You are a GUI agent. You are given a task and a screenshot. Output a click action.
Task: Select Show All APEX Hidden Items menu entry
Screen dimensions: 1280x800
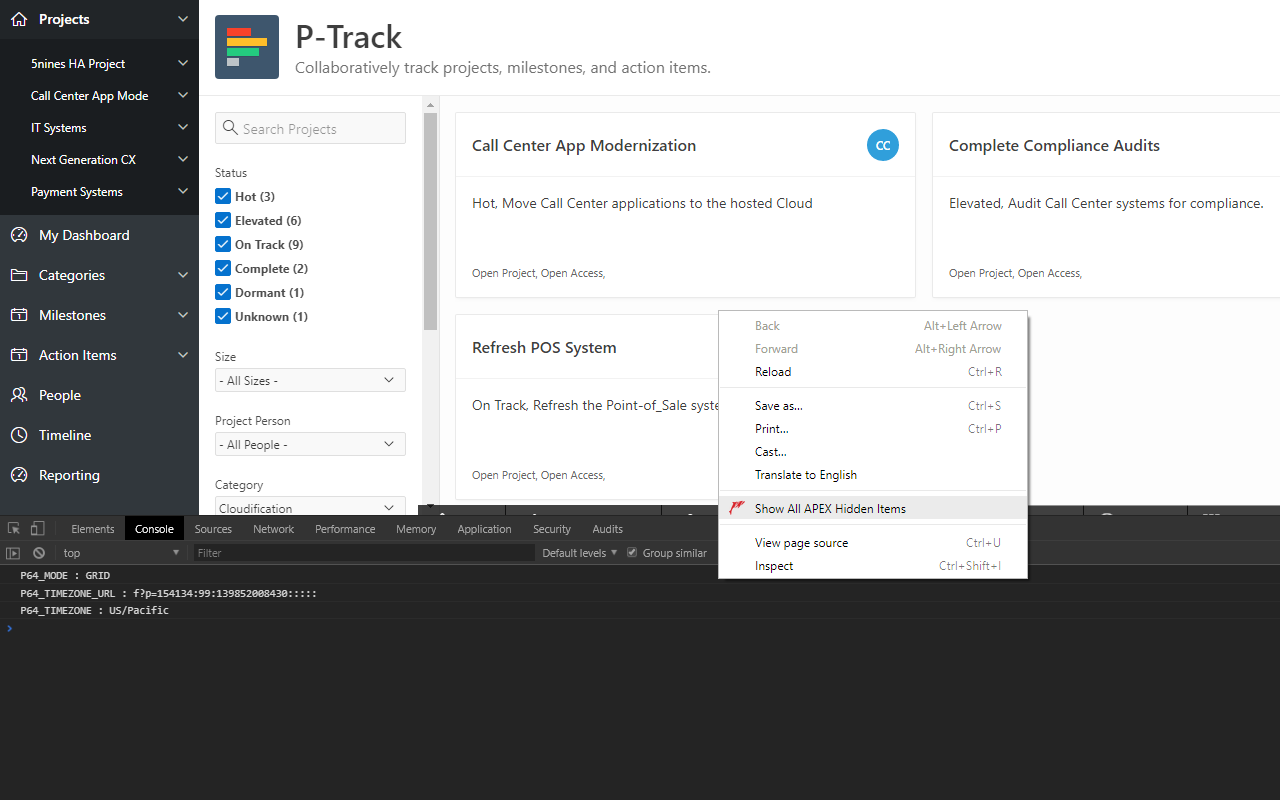[x=872, y=508]
